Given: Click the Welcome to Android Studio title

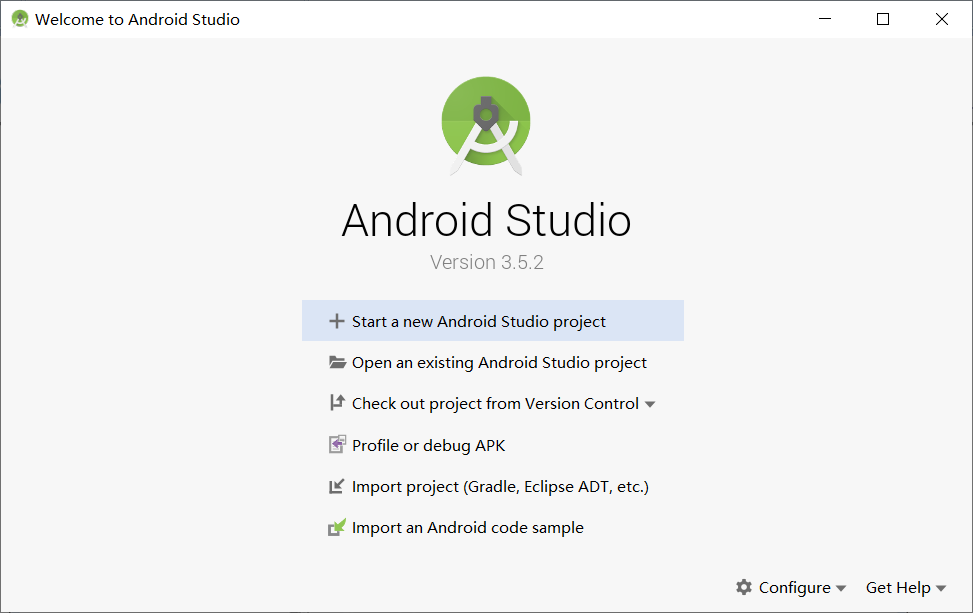Looking at the screenshot, I should 137,19.
